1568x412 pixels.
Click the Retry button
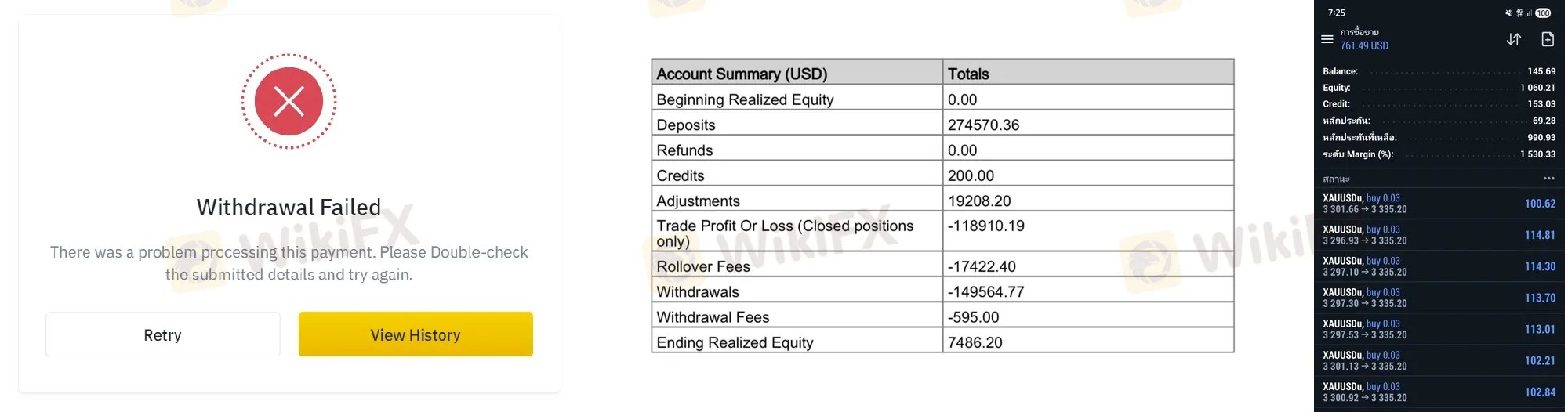[x=163, y=334]
